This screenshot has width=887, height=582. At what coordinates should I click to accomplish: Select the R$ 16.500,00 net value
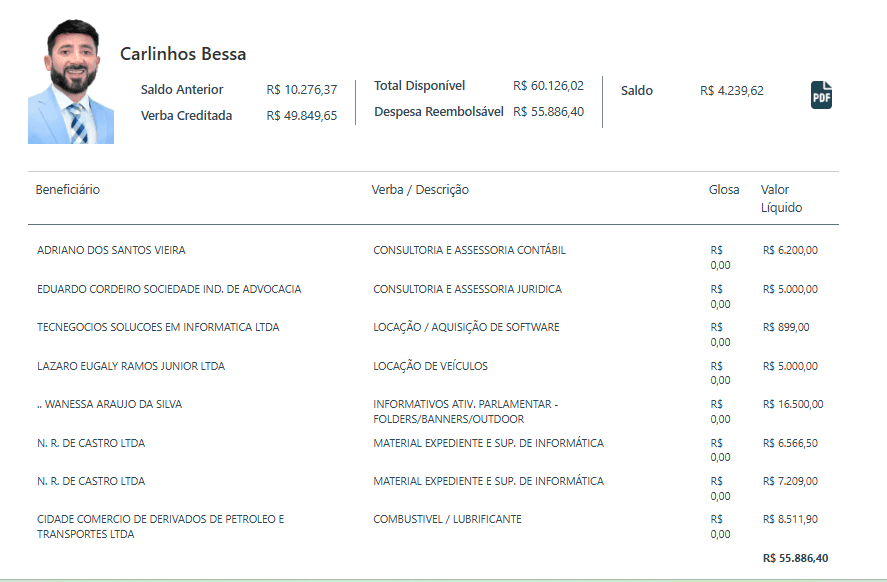tap(792, 405)
